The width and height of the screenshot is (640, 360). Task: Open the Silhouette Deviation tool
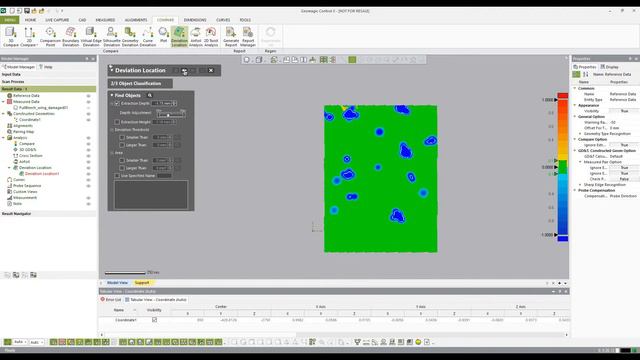pos(111,37)
